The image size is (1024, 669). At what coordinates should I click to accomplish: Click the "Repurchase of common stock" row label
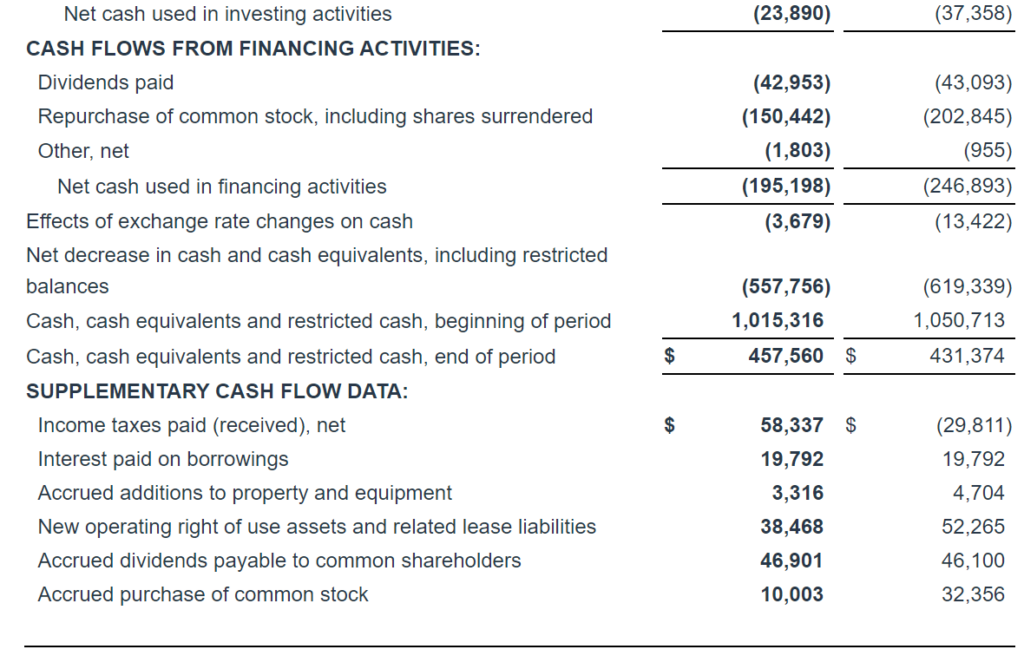(x=315, y=117)
